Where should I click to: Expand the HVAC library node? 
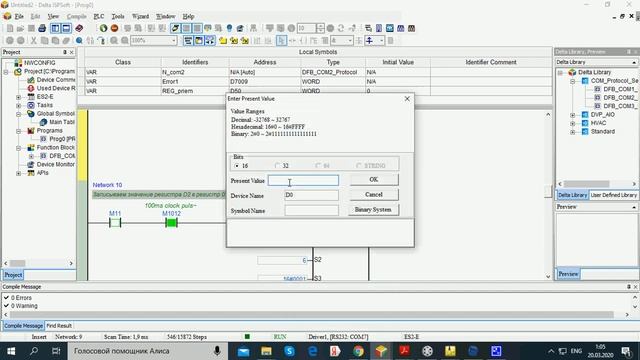coord(572,123)
